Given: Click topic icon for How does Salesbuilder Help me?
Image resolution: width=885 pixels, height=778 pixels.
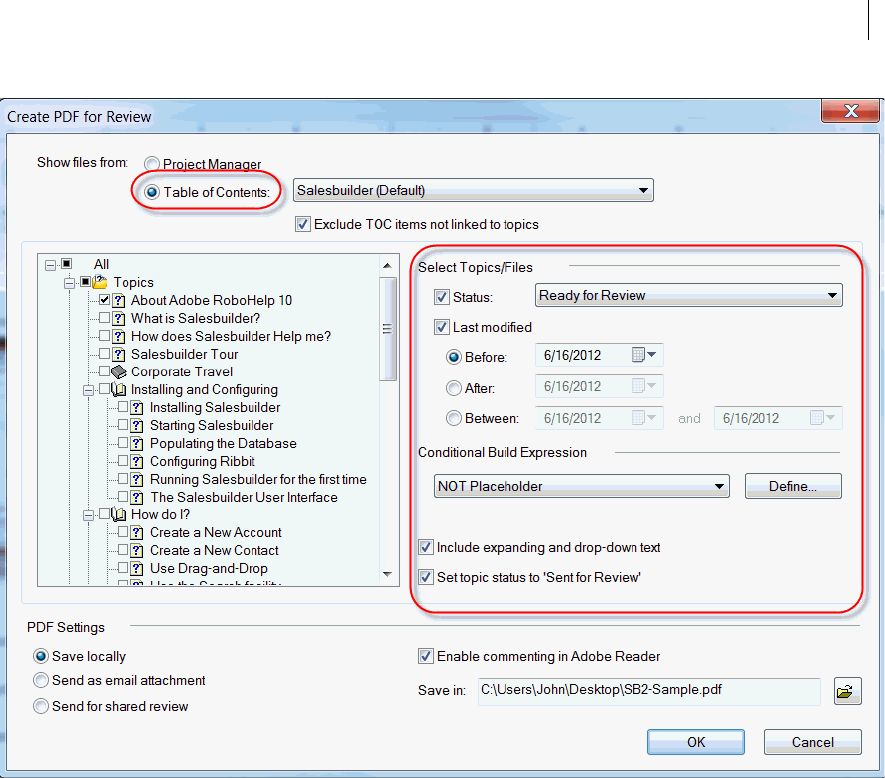Looking at the screenshot, I should [x=119, y=336].
